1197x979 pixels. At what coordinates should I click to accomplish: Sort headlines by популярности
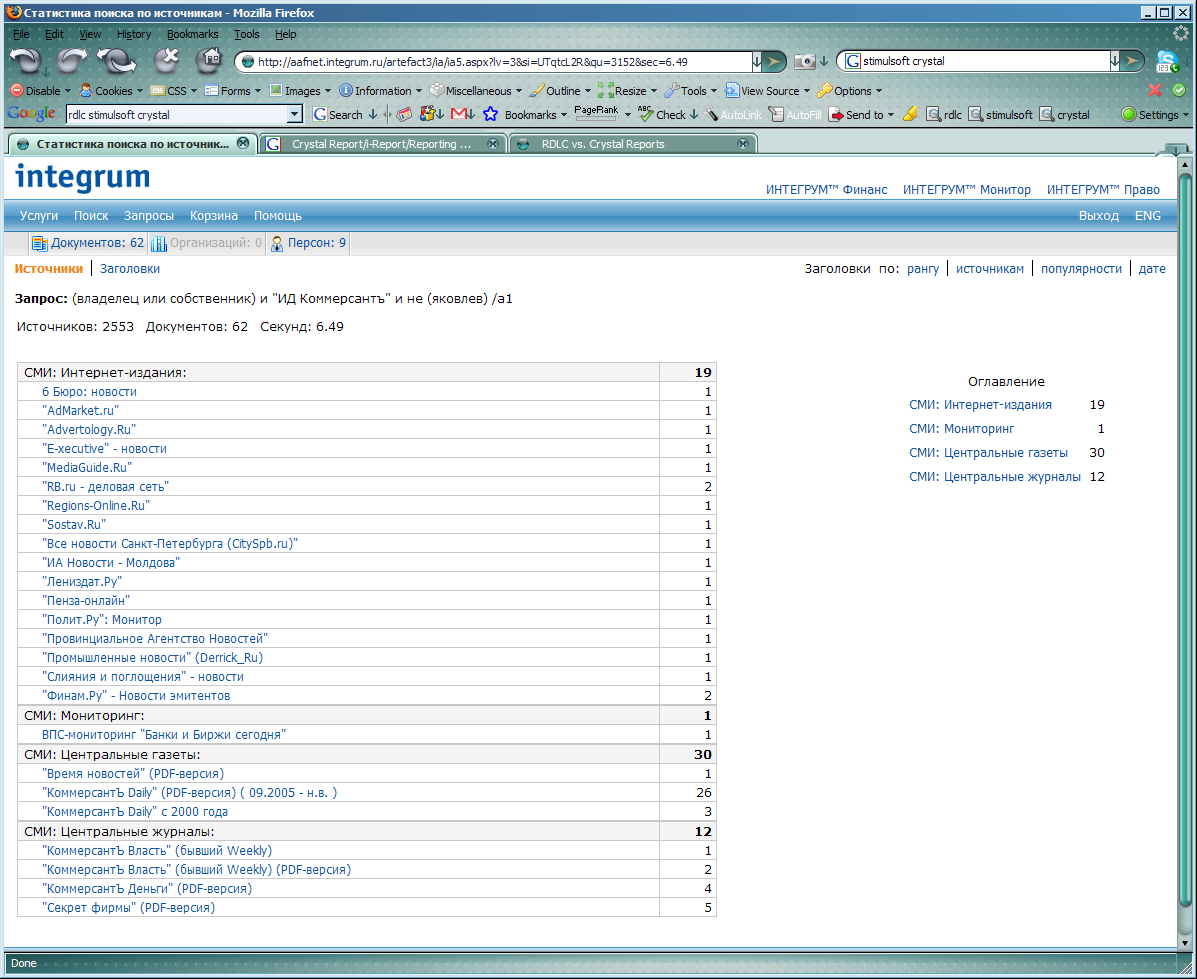1081,268
